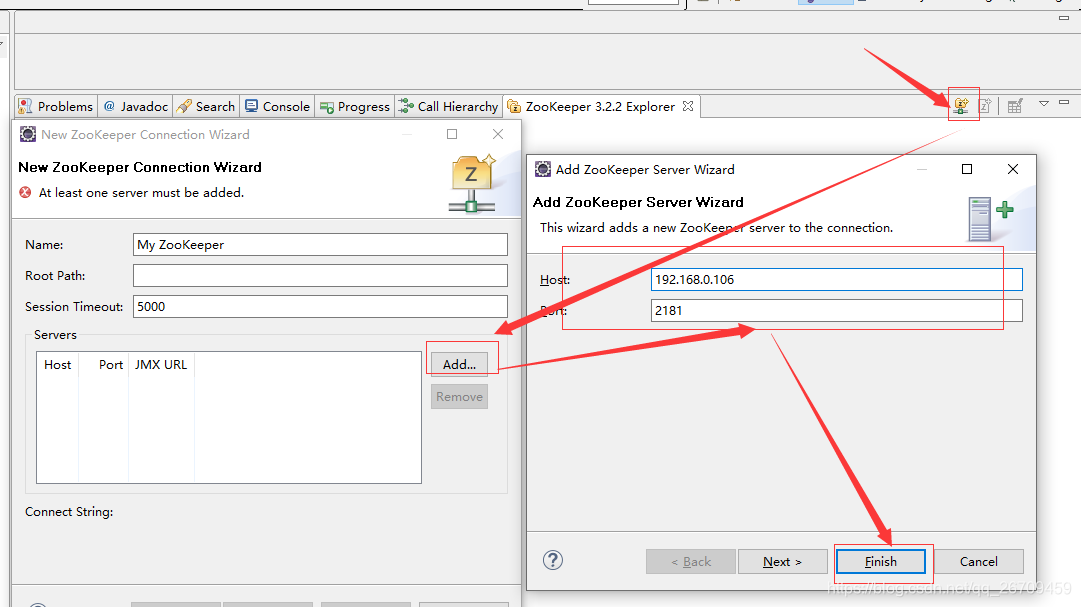Click Add... in the Servers group
This screenshot has height=607, width=1081.
(x=459, y=364)
